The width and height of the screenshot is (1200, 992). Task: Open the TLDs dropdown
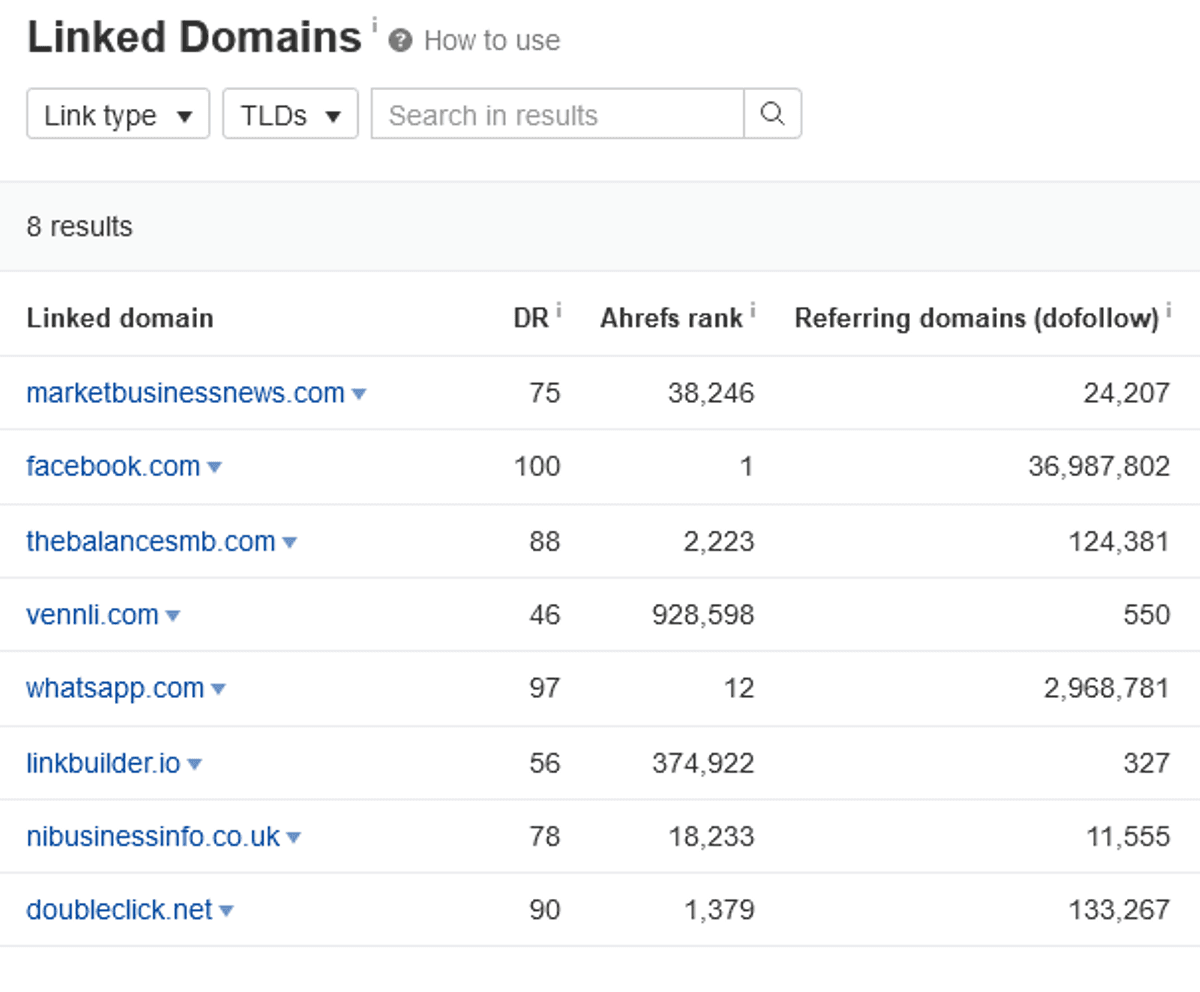coord(290,114)
